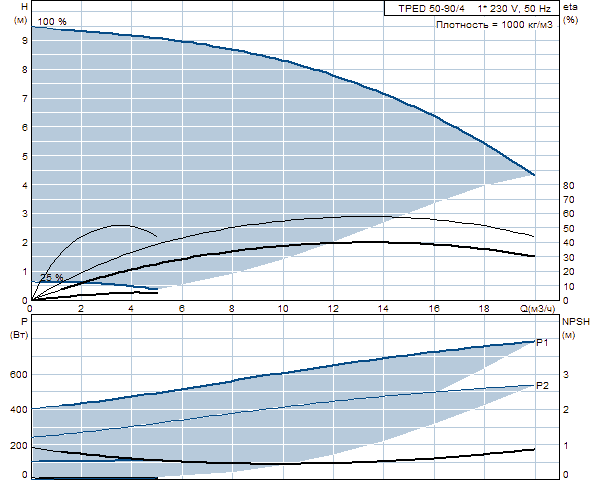Select the "P1" power curve label

(542, 343)
